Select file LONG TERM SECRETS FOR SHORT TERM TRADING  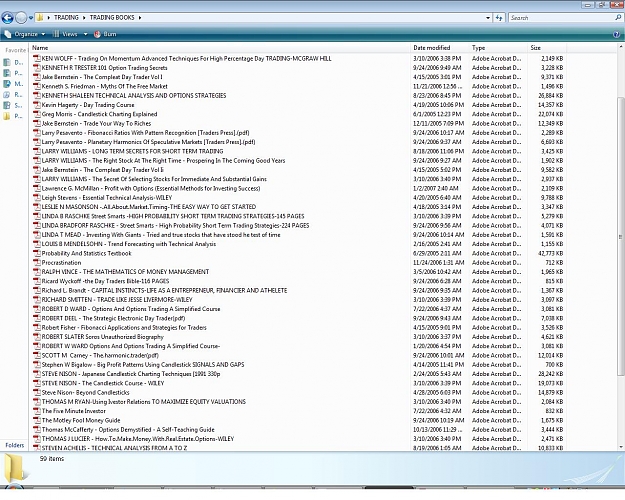pos(132,152)
